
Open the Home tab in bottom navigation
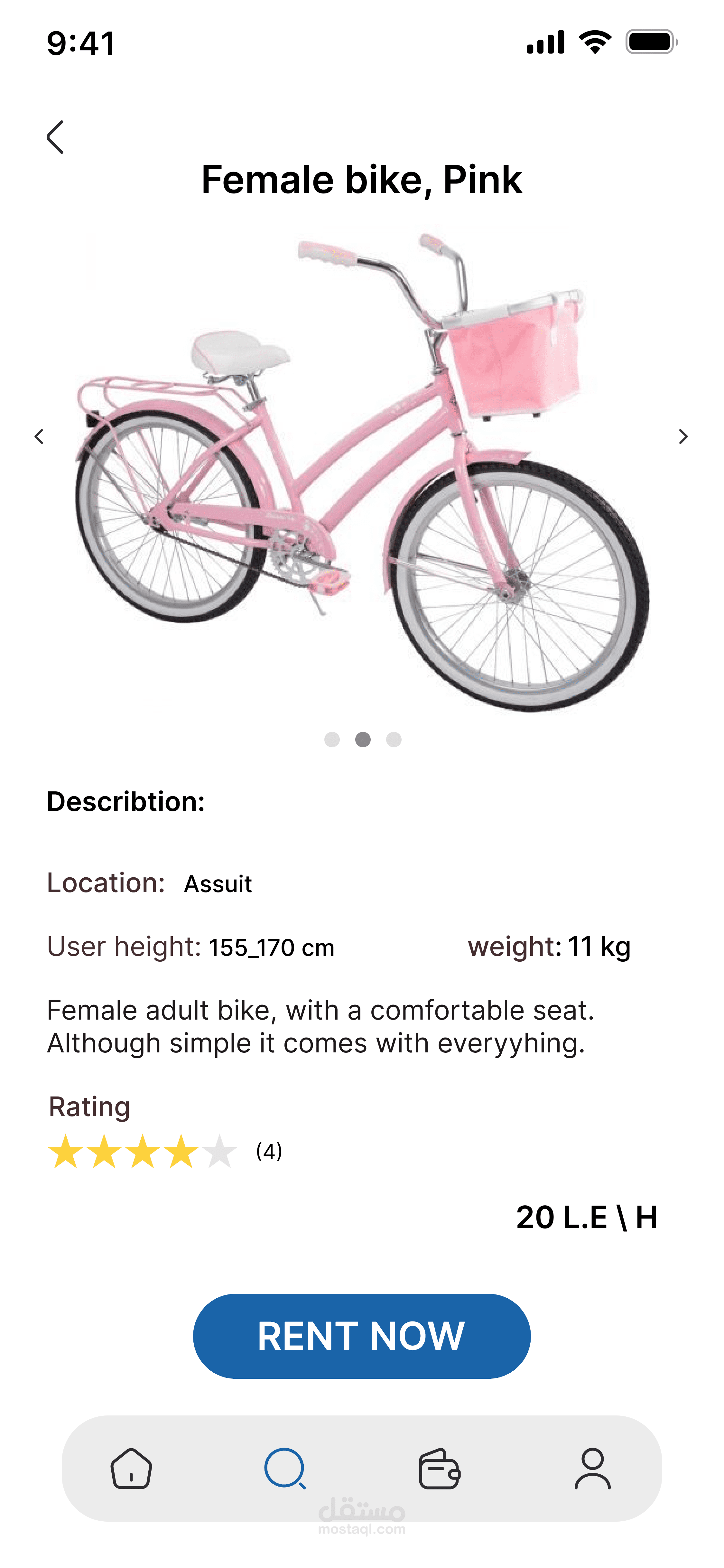[131, 1468]
